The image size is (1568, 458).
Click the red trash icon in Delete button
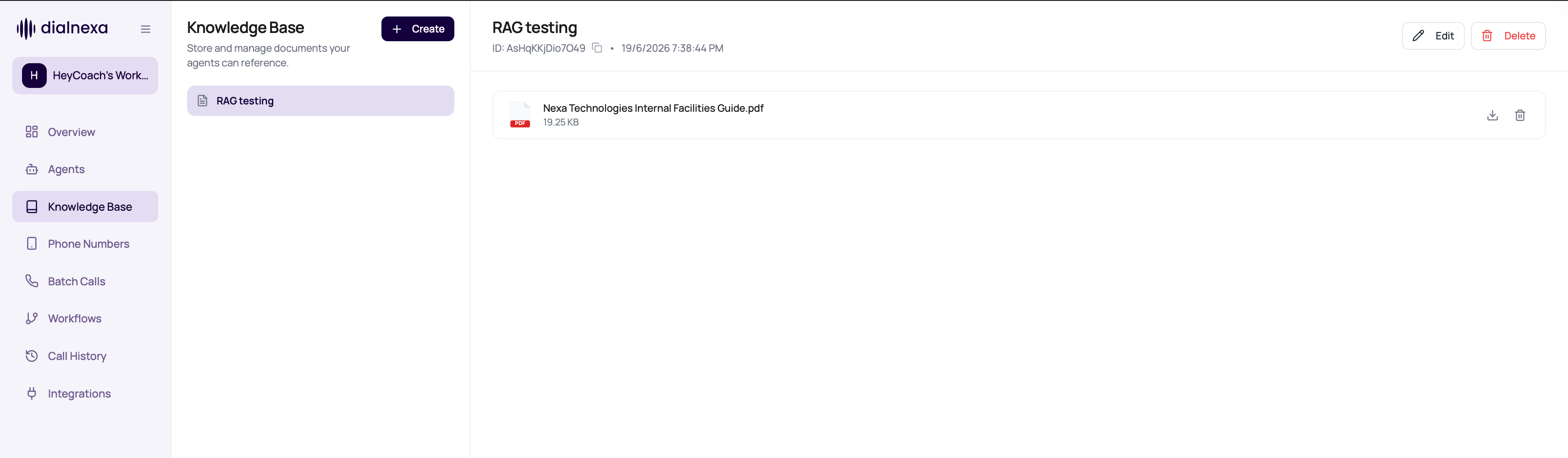click(x=1487, y=36)
